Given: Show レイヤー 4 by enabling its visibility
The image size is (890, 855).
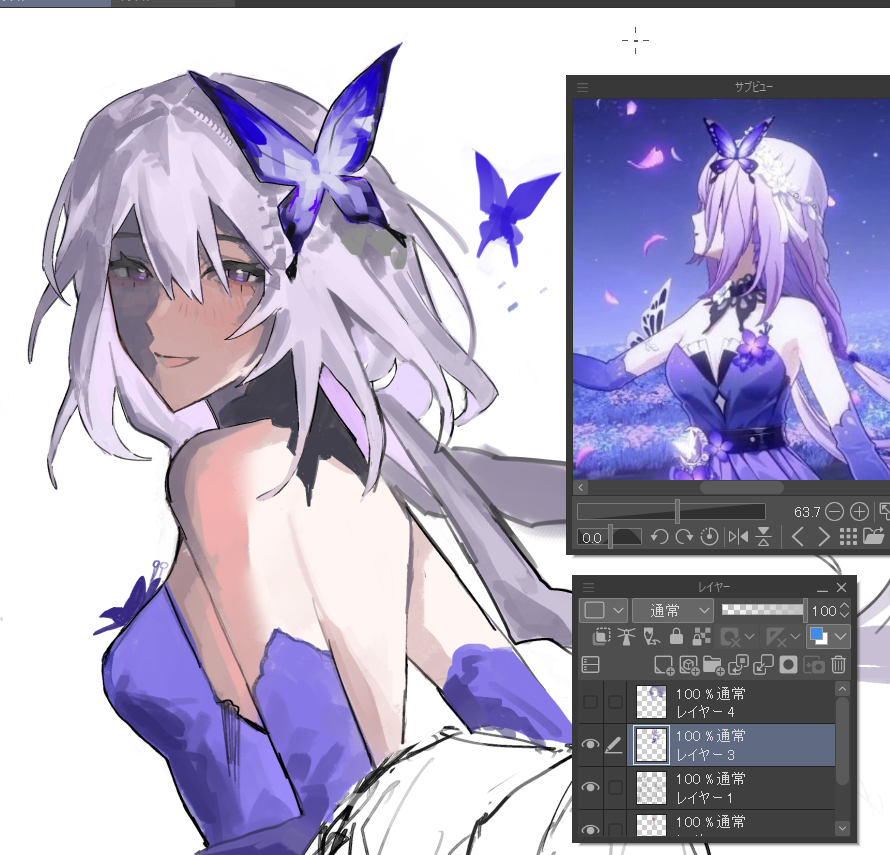Looking at the screenshot, I should click(x=590, y=701).
